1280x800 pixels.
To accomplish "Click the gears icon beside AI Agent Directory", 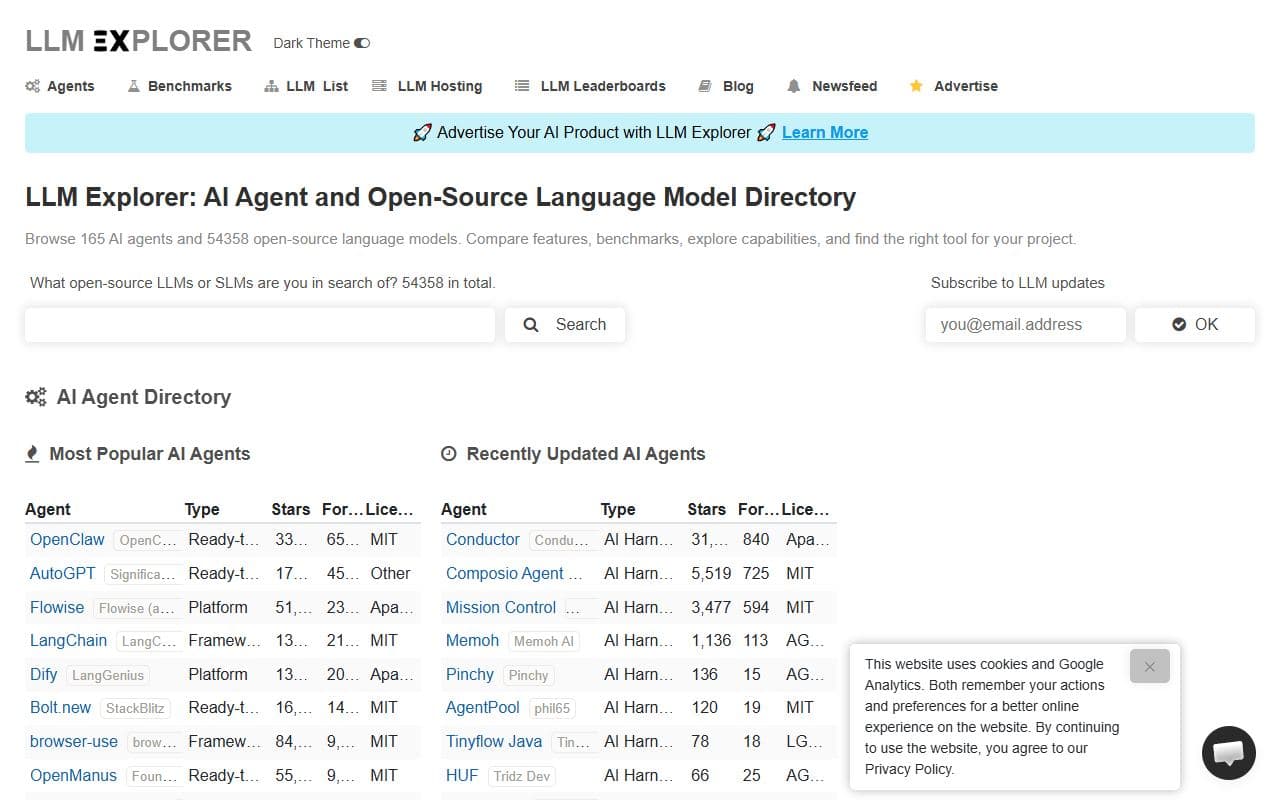I will [36, 397].
